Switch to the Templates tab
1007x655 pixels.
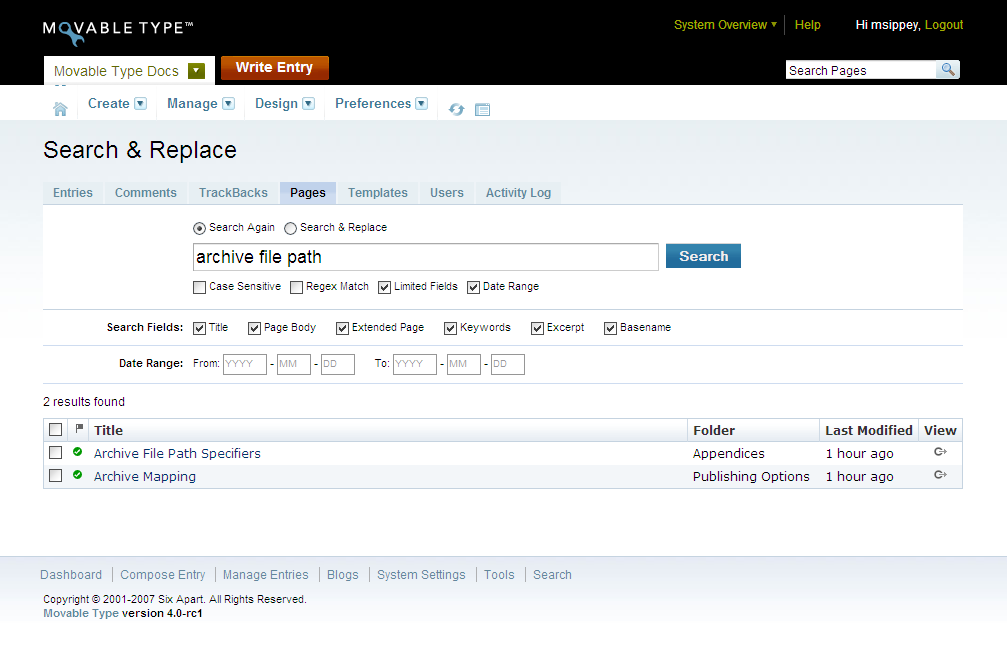377,193
